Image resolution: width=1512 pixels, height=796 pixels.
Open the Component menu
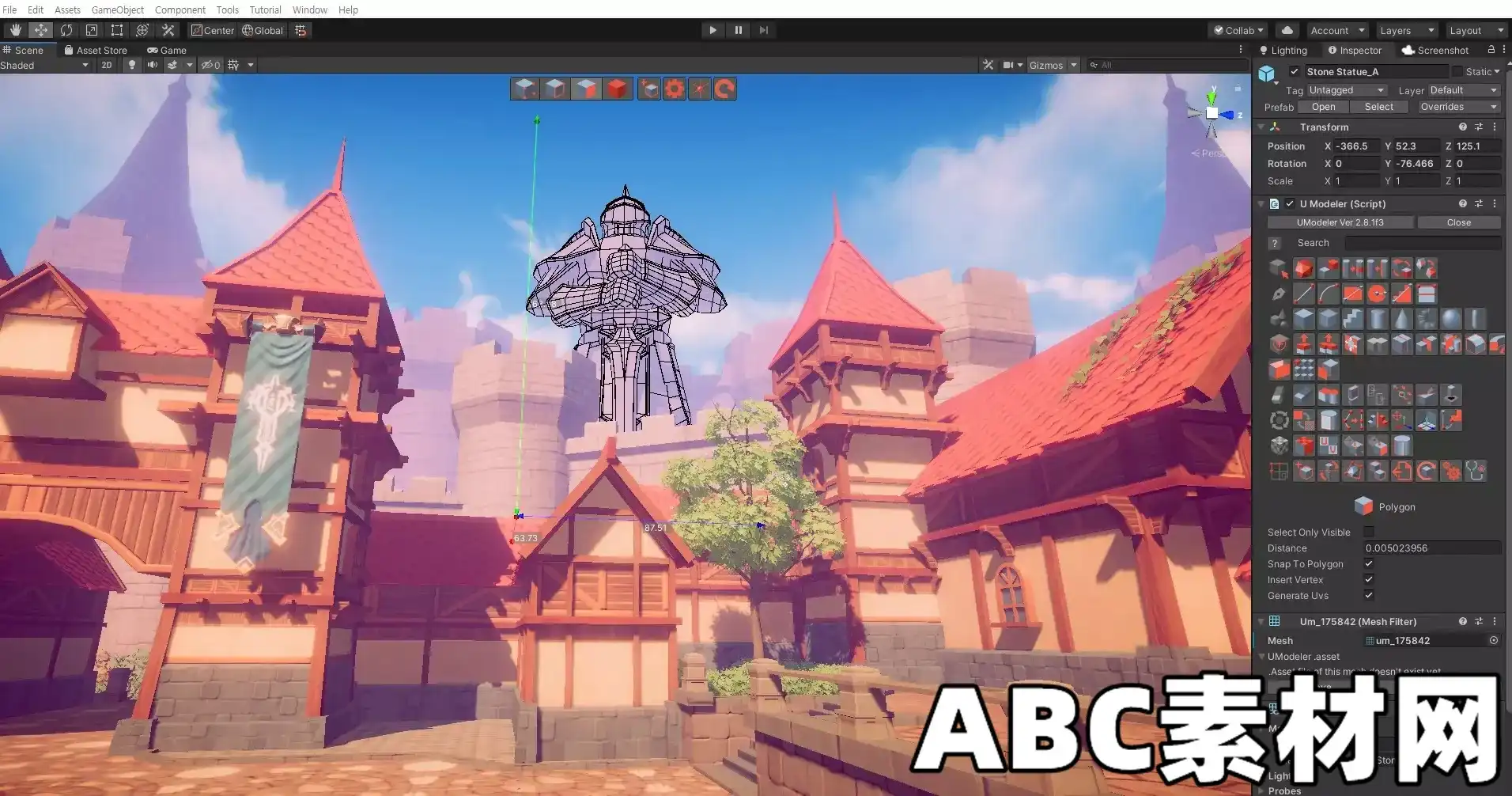tap(180, 9)
